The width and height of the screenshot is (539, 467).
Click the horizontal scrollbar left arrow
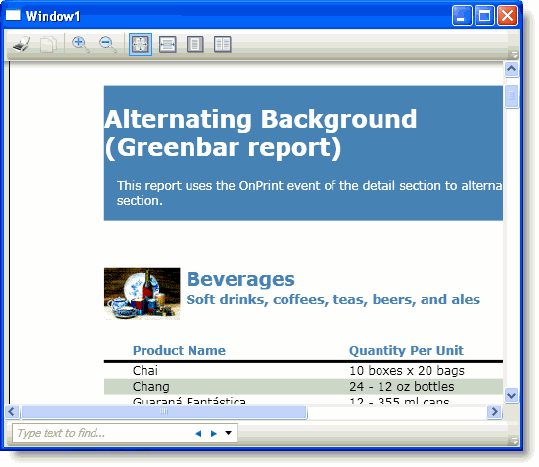coord(12,411)
